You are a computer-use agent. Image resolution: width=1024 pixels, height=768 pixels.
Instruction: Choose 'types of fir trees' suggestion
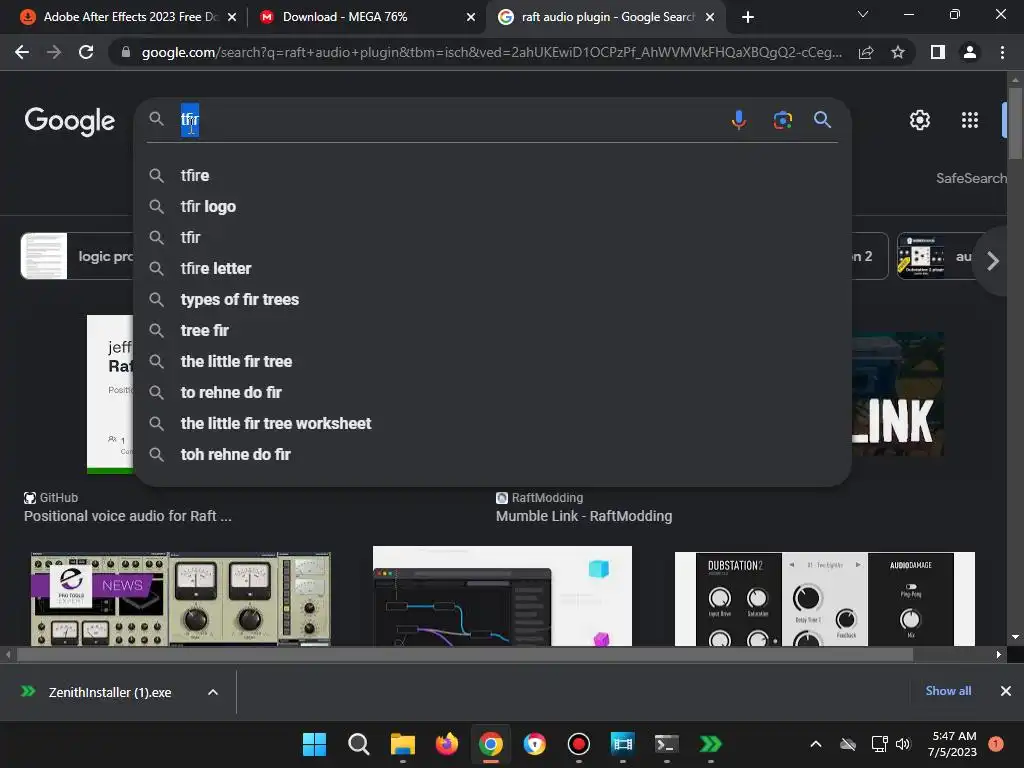(x=493, y=299)
